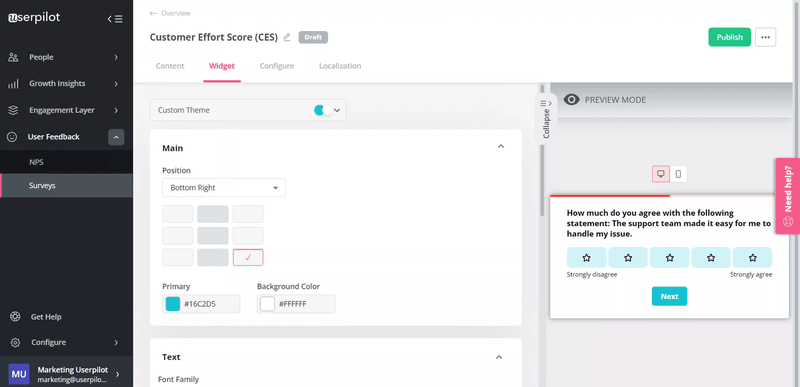Select the fifth star rating
Screen dimensions: 800x387
coord(753,257)
